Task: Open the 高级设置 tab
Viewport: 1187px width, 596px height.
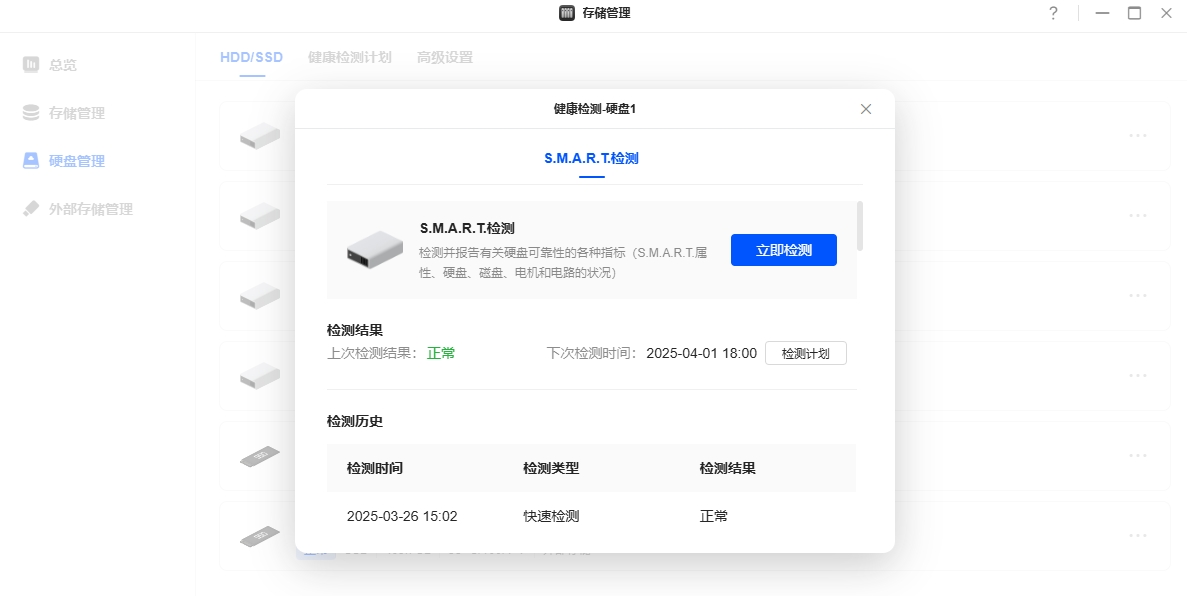Action: pos(444,58)
